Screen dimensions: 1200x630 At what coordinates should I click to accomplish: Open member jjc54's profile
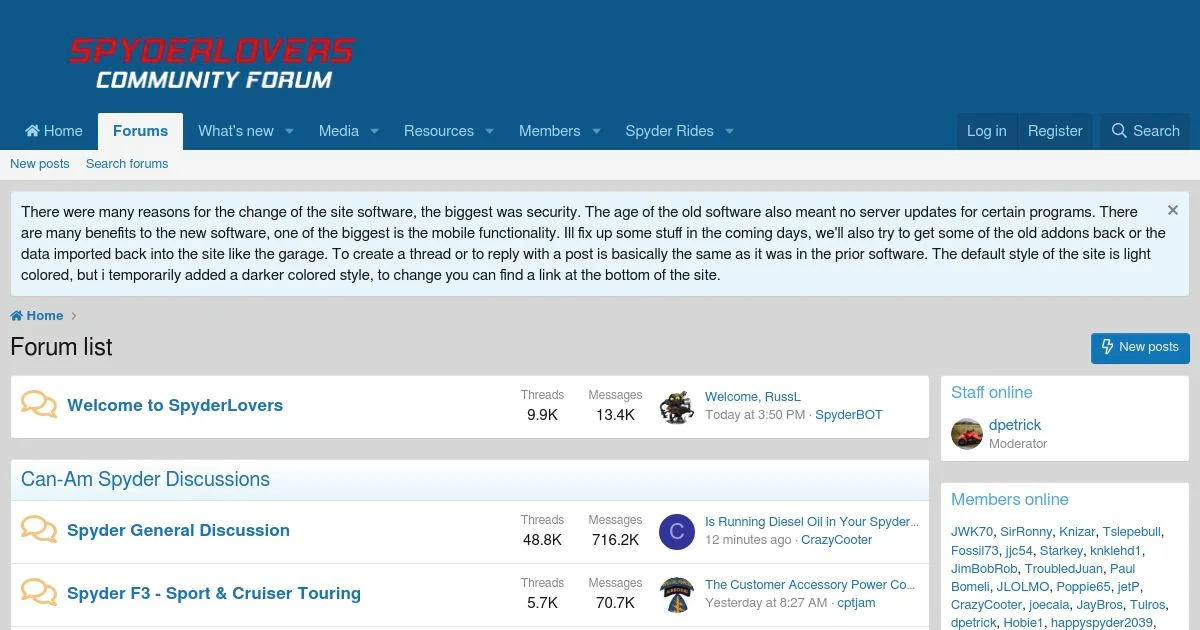[1019, 551]
